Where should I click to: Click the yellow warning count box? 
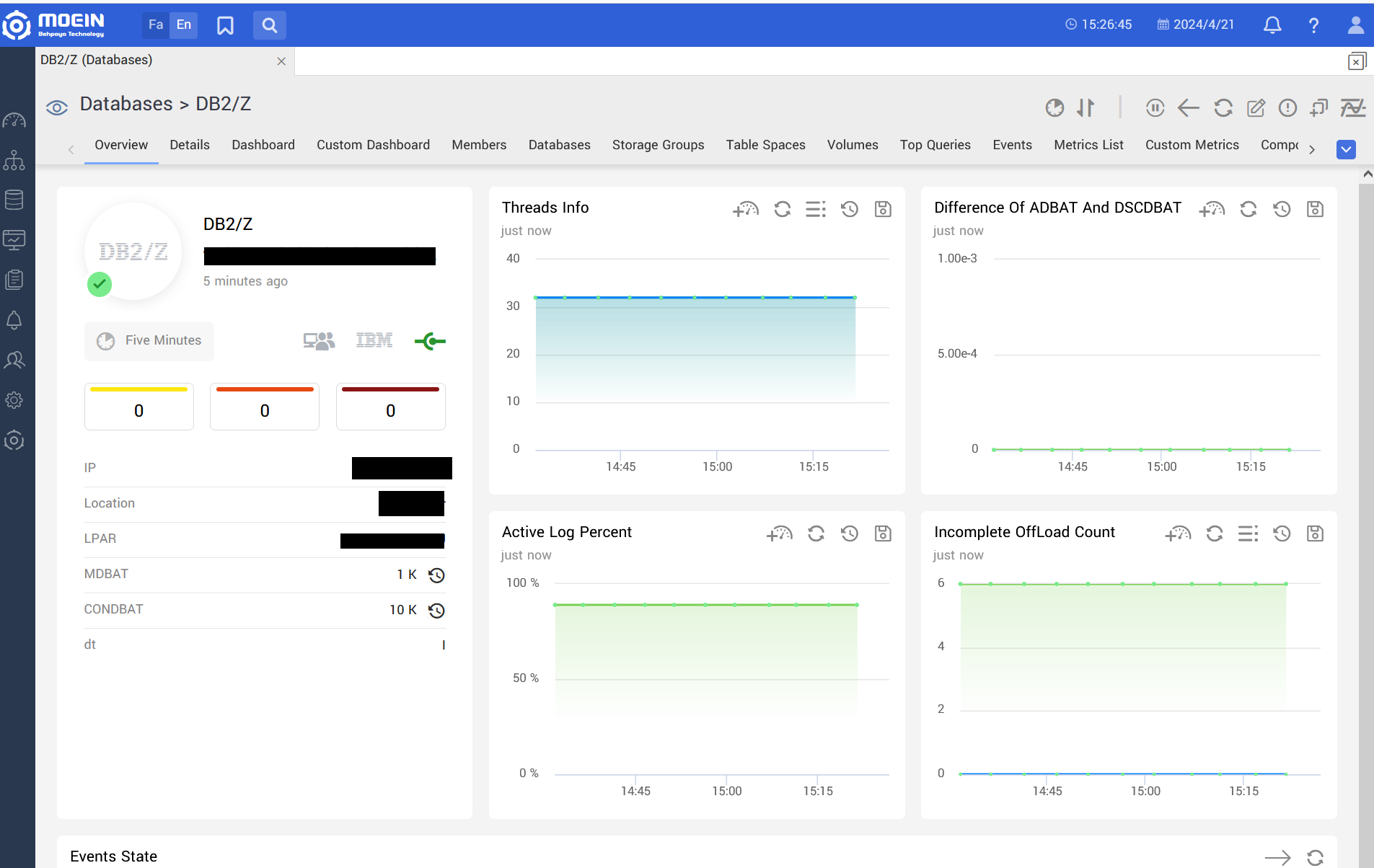(138, 407)
